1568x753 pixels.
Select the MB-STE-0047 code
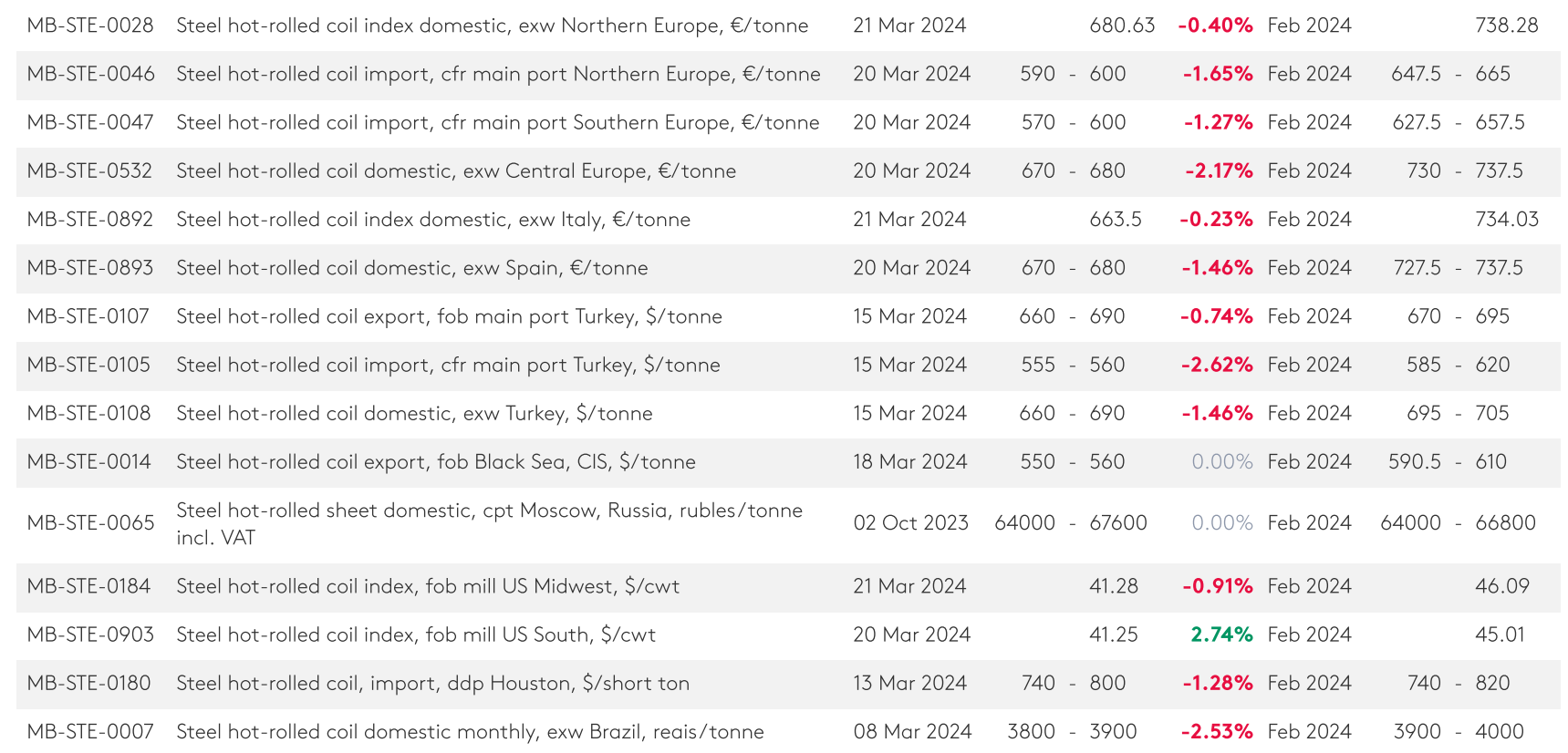click(90, 122)
